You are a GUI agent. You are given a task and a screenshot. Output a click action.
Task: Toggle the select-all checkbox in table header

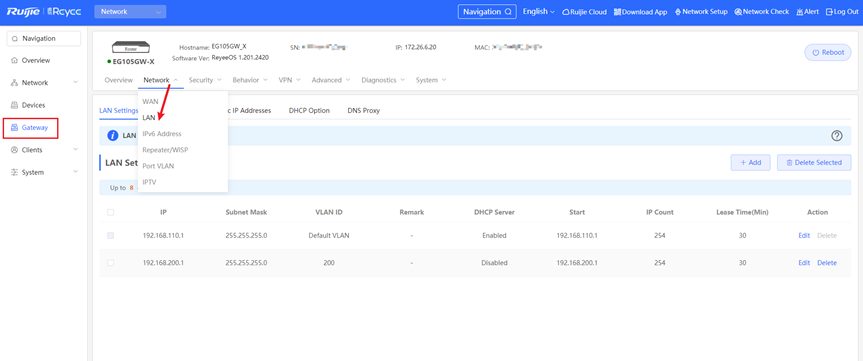(x=111, y=212)
